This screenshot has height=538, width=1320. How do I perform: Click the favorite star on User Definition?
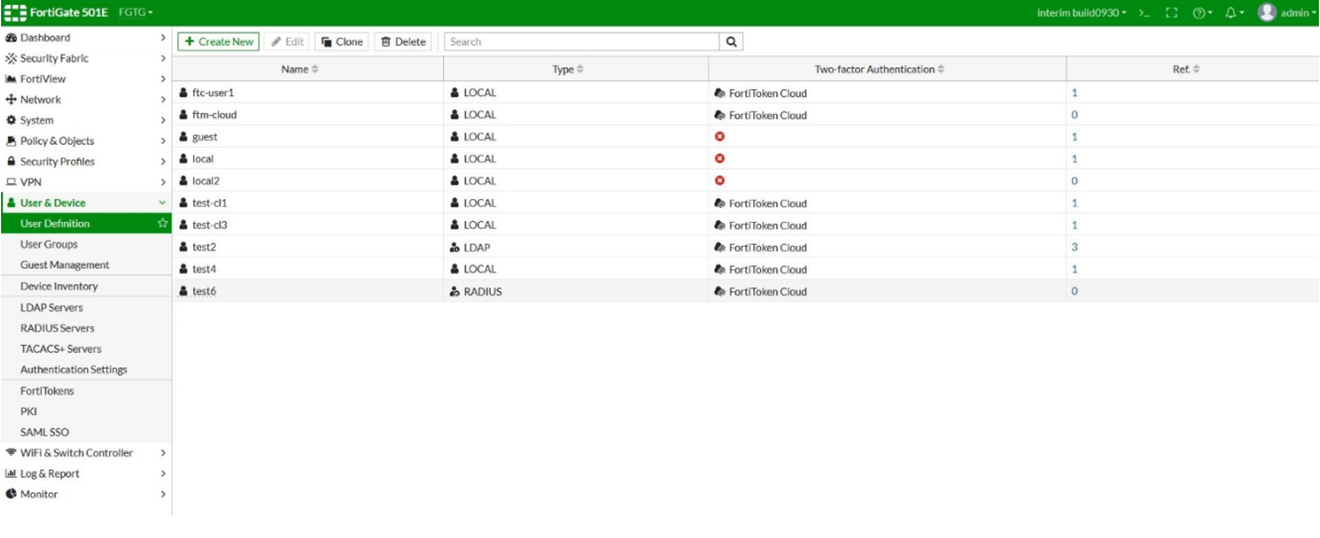point(162,224)
